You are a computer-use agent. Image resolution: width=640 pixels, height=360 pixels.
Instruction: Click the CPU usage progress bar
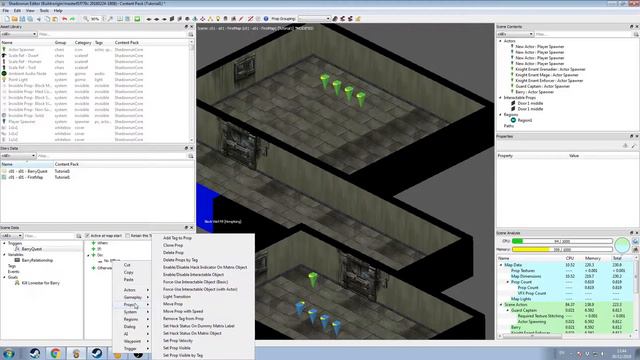click(562, 241)
